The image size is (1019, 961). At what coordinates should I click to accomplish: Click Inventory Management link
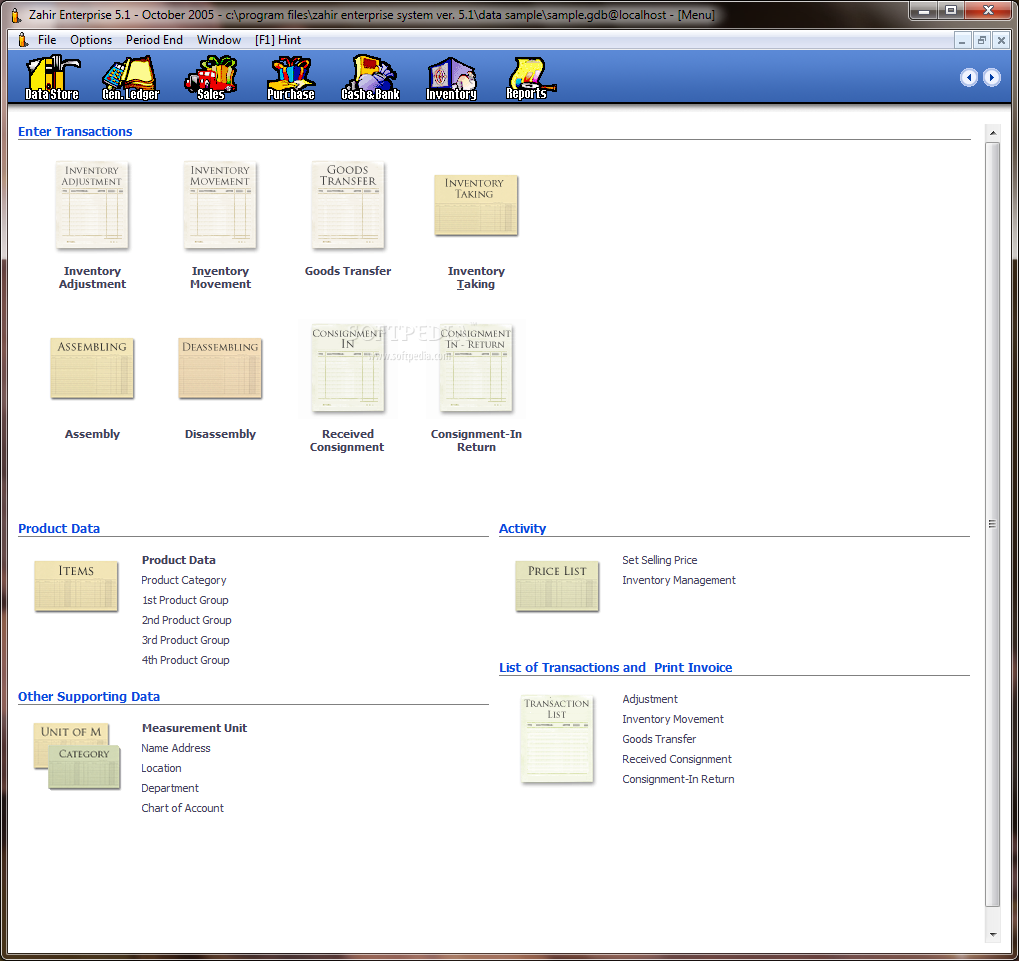(679, 580)
